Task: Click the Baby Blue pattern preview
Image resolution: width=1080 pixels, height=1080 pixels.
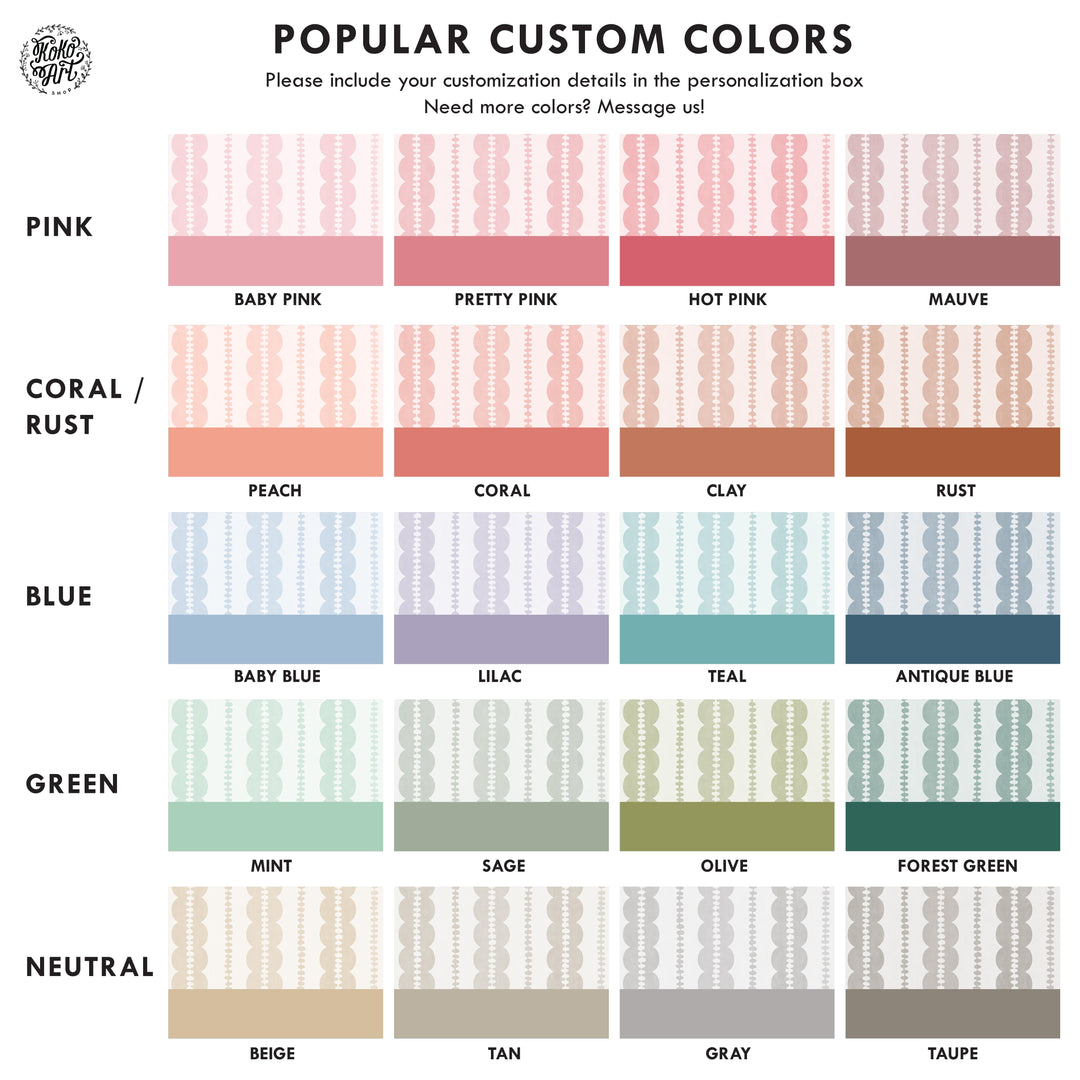Action: point(275,563)
